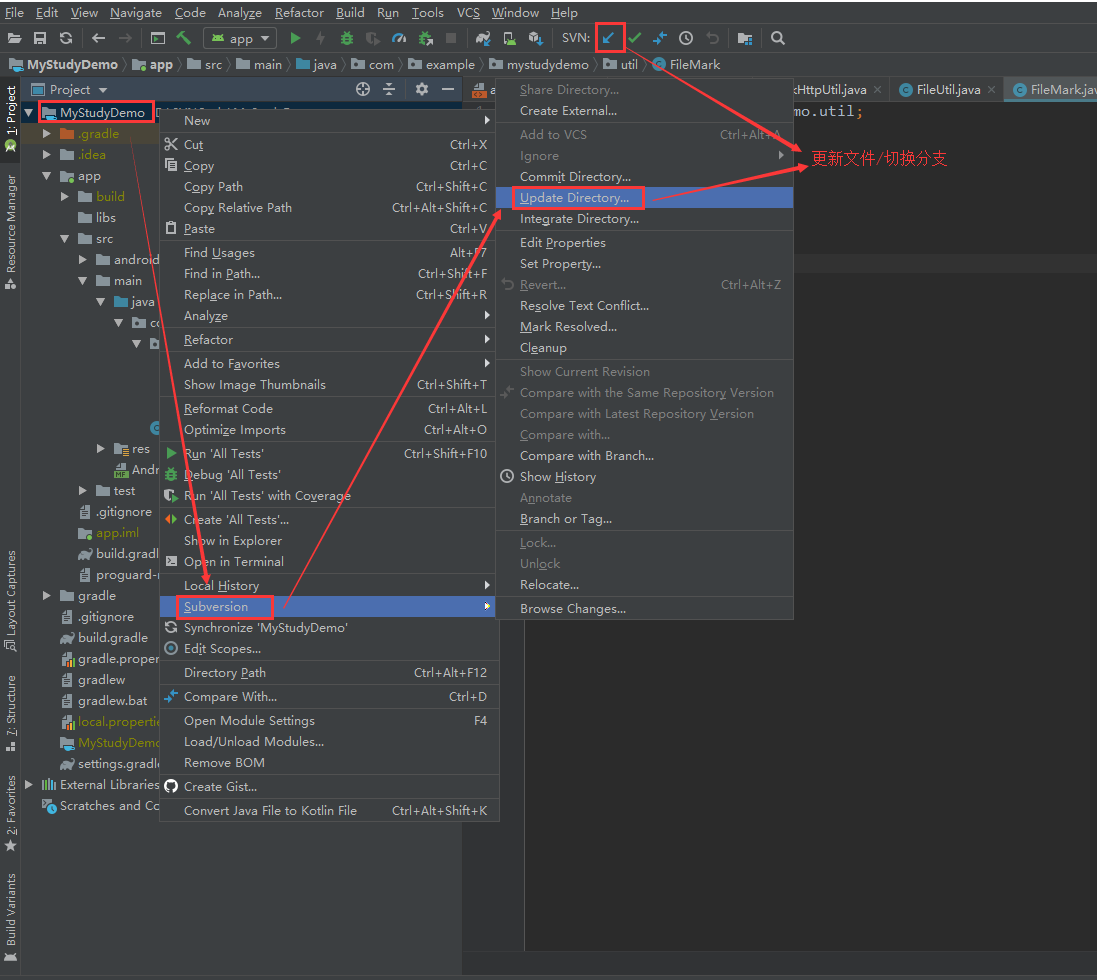Image resolution: width=1097 pixels, height=980 pixels.
Task: Click the Search Everywhere magnifier icon
Action: [x=777, y=38]
